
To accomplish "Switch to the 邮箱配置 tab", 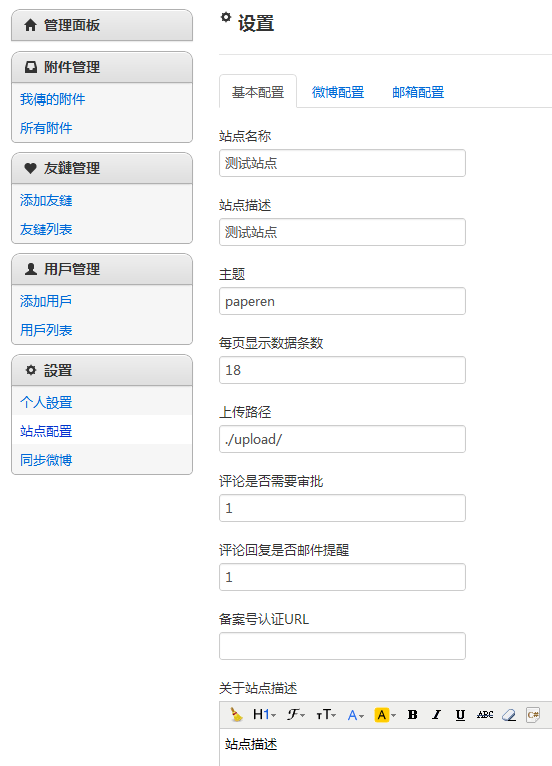I will [418, 92].
